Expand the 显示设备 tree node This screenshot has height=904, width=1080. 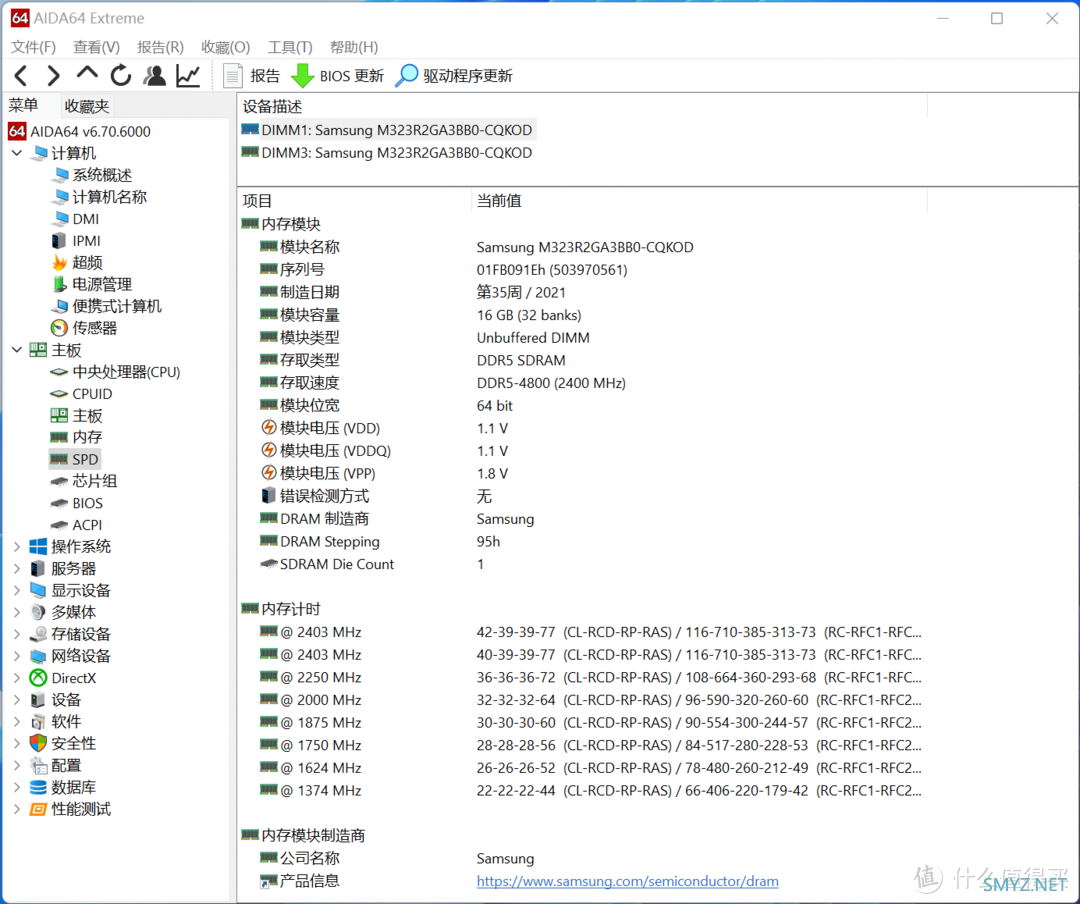tap(17, 590)
